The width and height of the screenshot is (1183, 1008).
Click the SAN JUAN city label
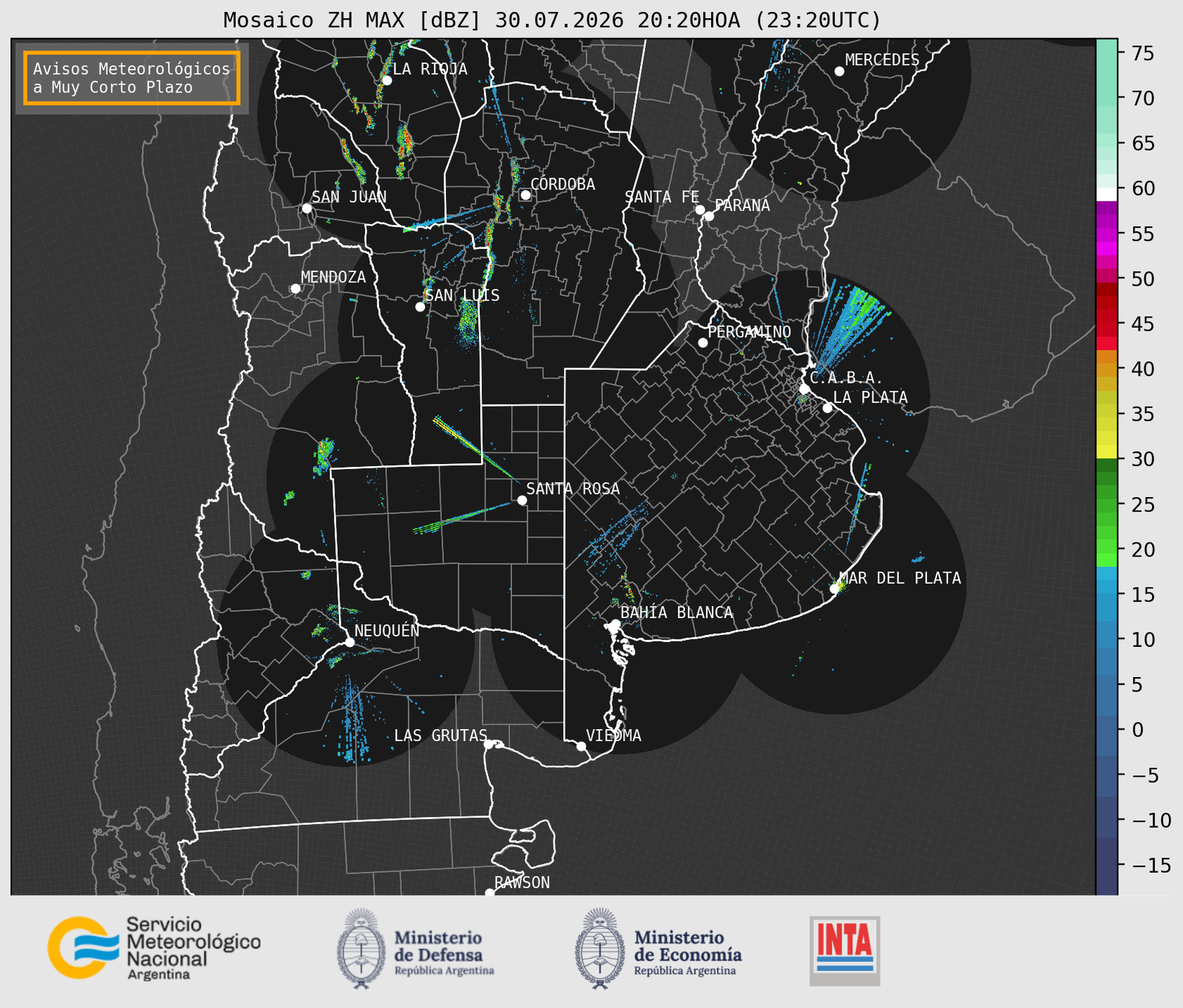pyautogui.click(x=349, y=197)
